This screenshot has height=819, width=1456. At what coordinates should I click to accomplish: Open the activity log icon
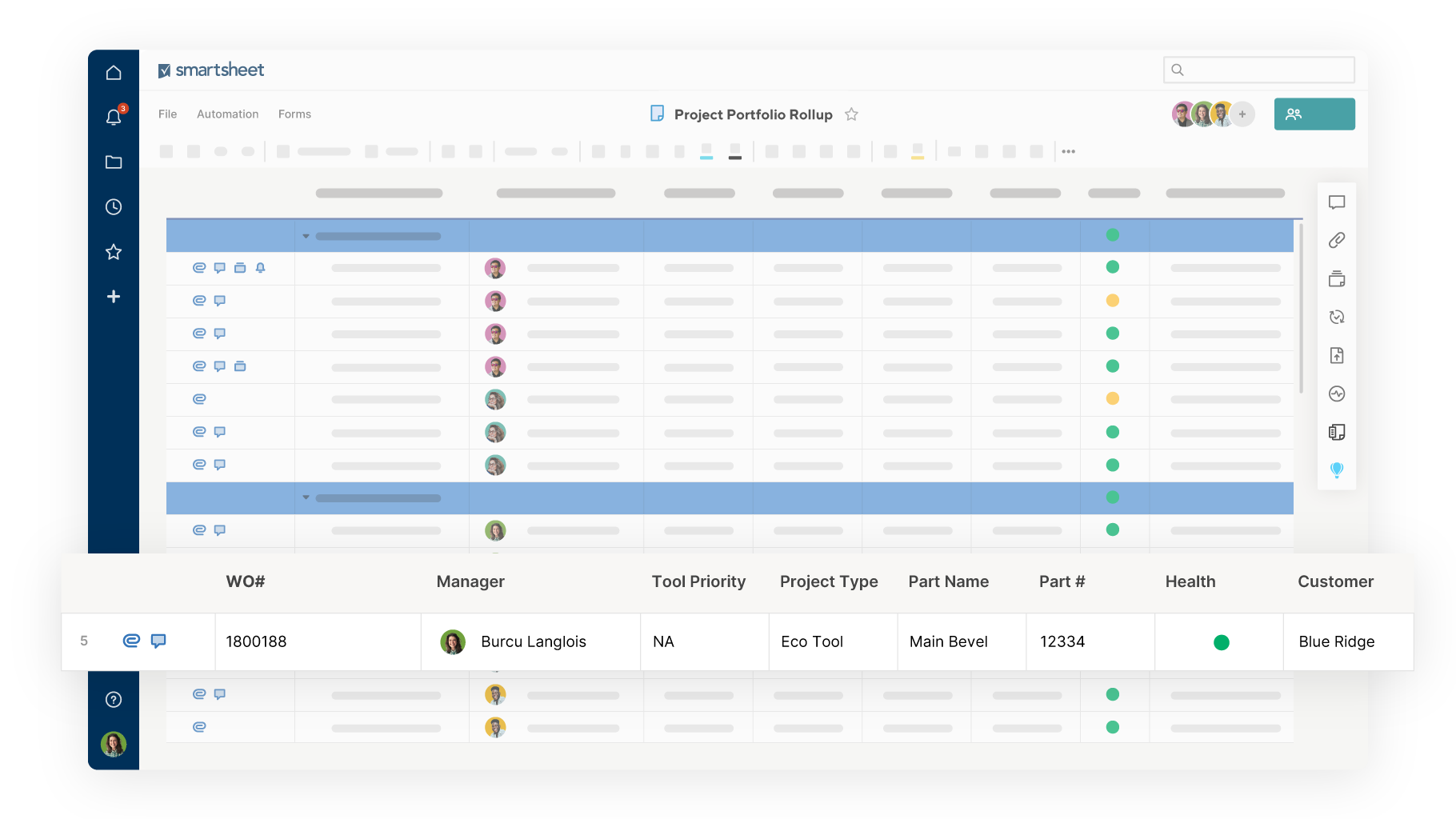pyautogui.click(x=1336, y=394)
